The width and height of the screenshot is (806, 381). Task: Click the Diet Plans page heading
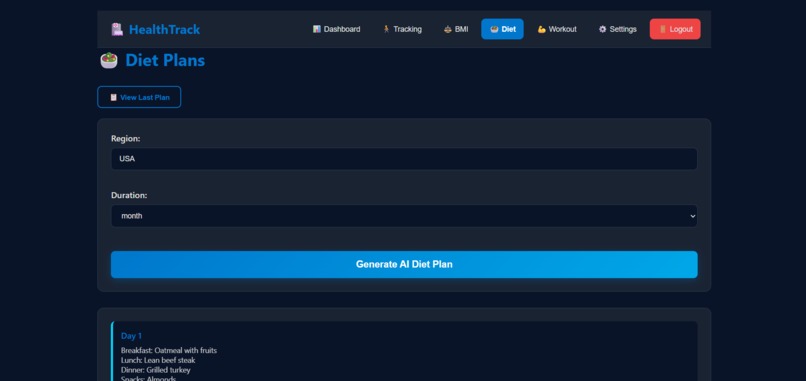coord(165,61)
